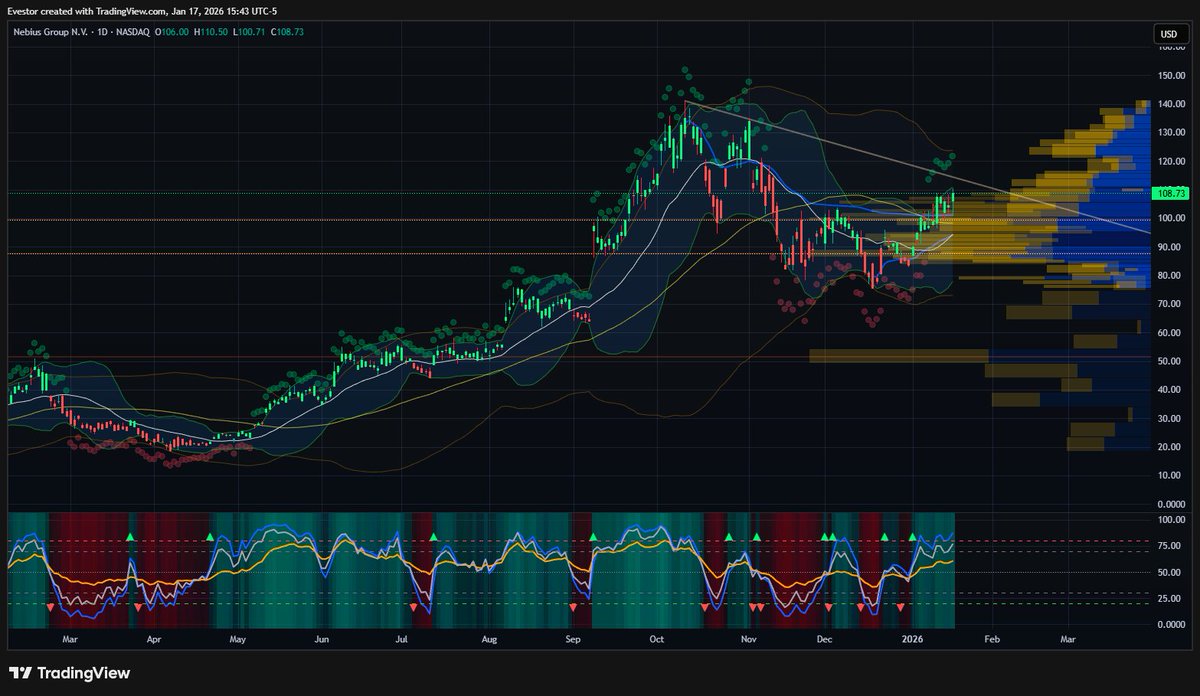Click the 10.00 price axis label

1172,475
